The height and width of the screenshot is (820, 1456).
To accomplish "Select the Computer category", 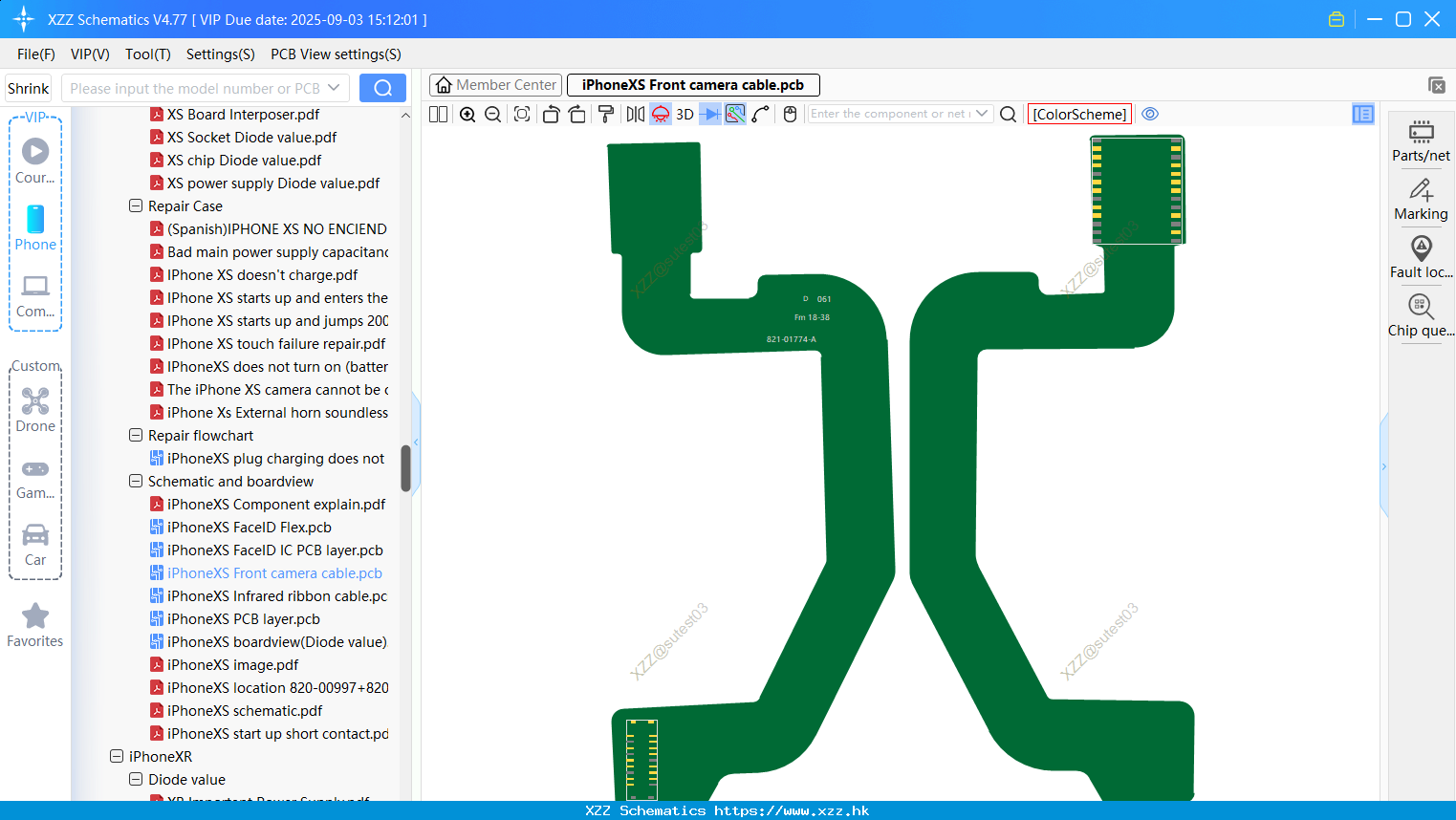I will click(x=35, y=295).
